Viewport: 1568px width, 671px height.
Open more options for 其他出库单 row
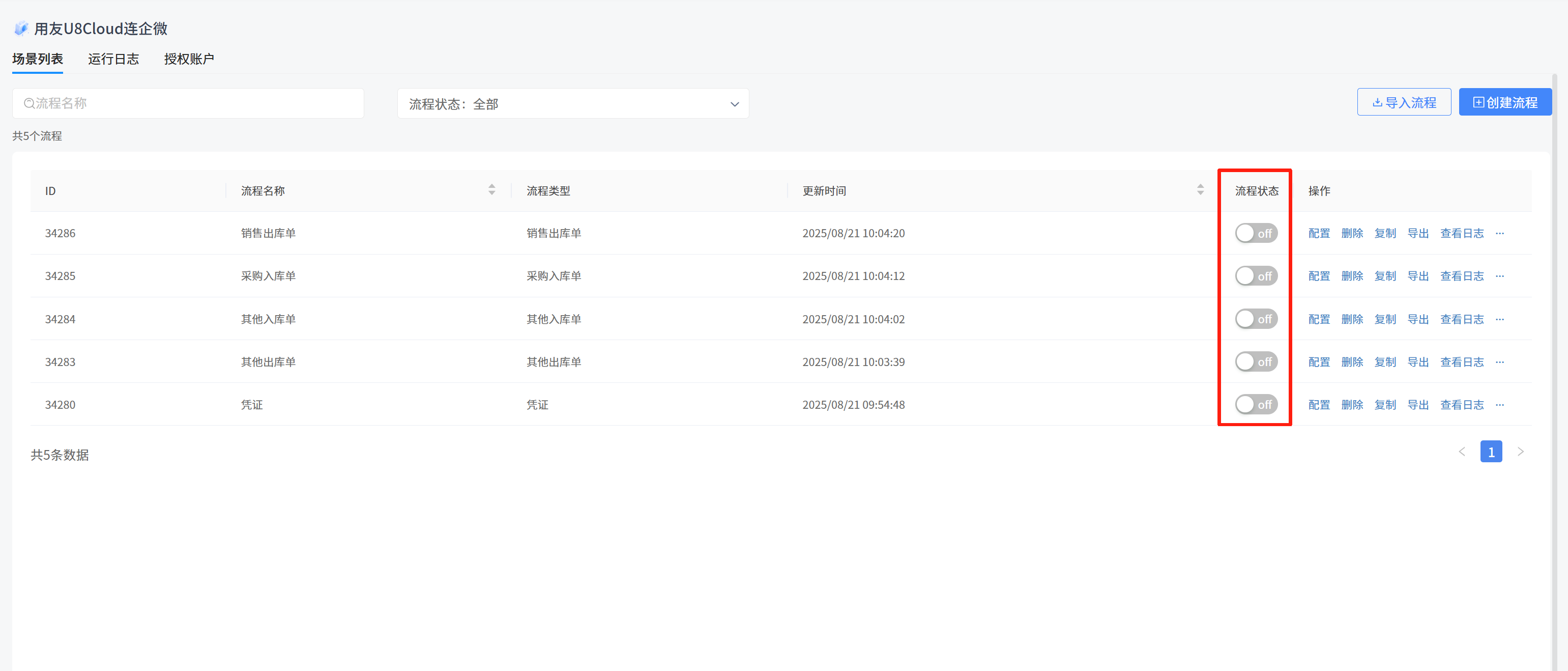pos(1500,362)
